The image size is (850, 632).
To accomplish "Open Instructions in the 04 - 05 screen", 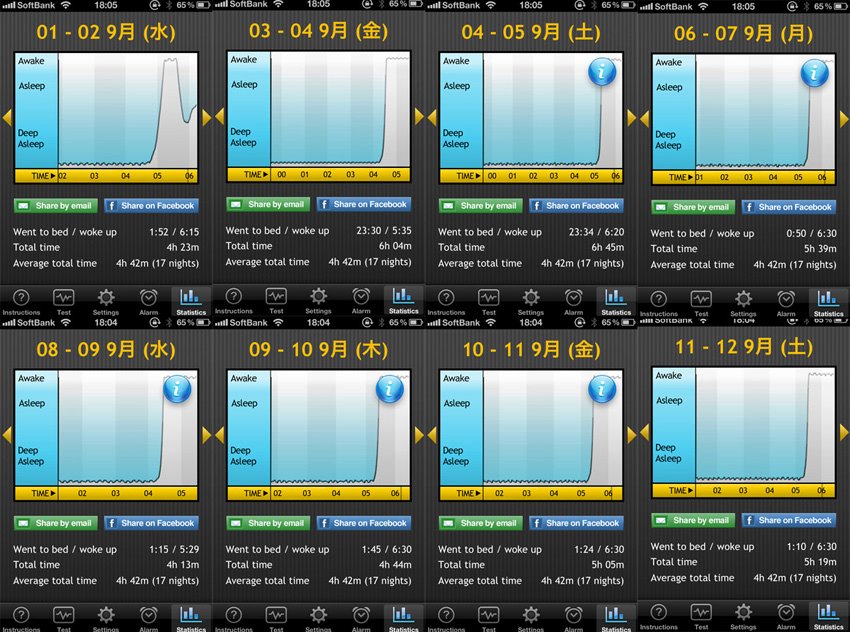I will click(446, 301).
